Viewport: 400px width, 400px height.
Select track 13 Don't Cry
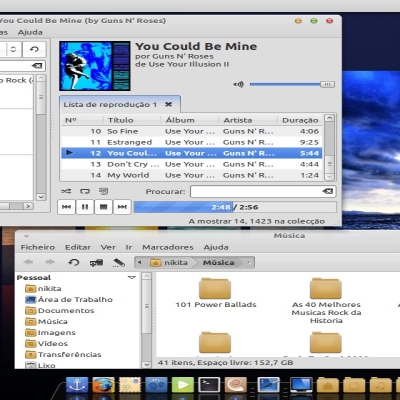(192, 164)
